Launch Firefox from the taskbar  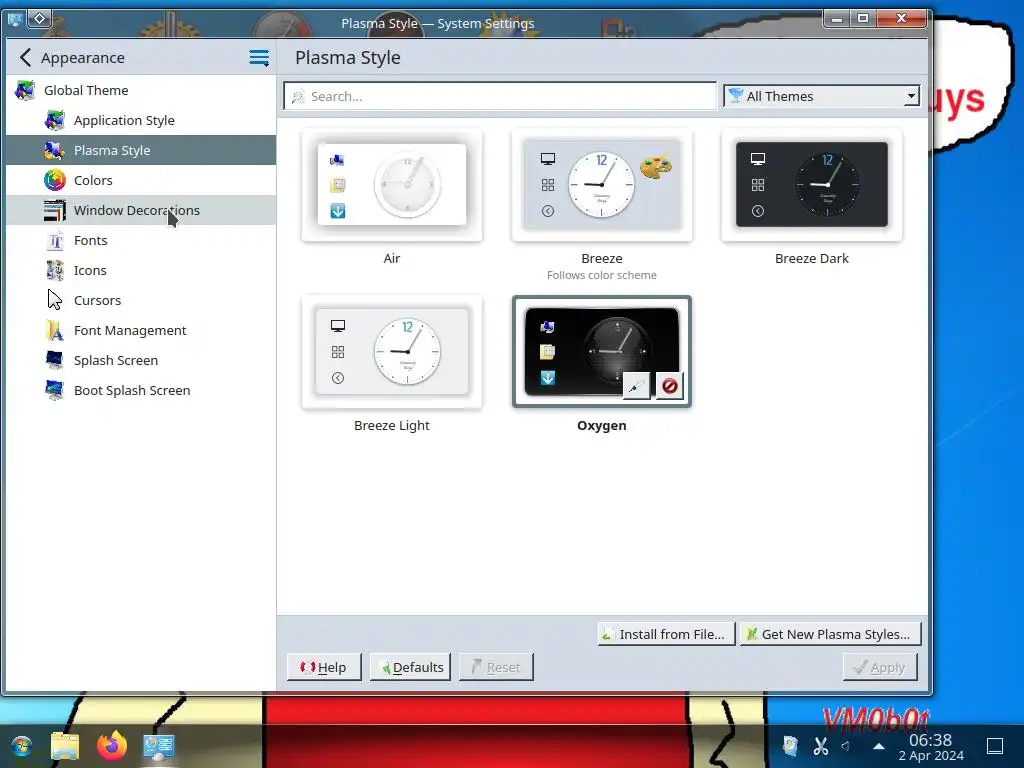coord(112,746)
